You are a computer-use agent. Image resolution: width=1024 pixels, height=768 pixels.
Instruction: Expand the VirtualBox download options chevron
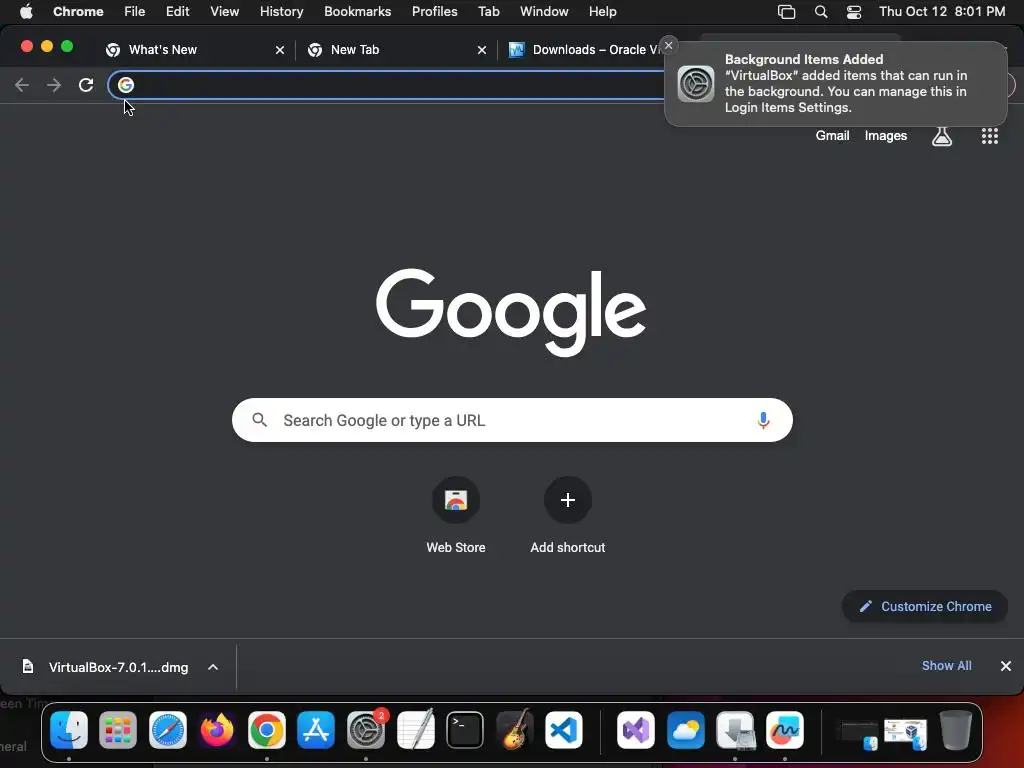tap(213, 667)
